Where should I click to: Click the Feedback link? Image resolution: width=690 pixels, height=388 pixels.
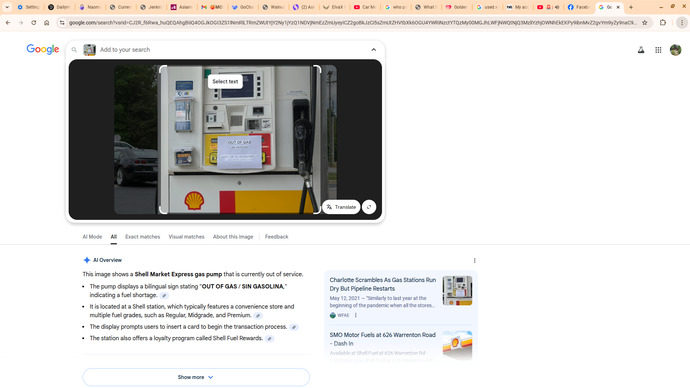click(276, 237)
